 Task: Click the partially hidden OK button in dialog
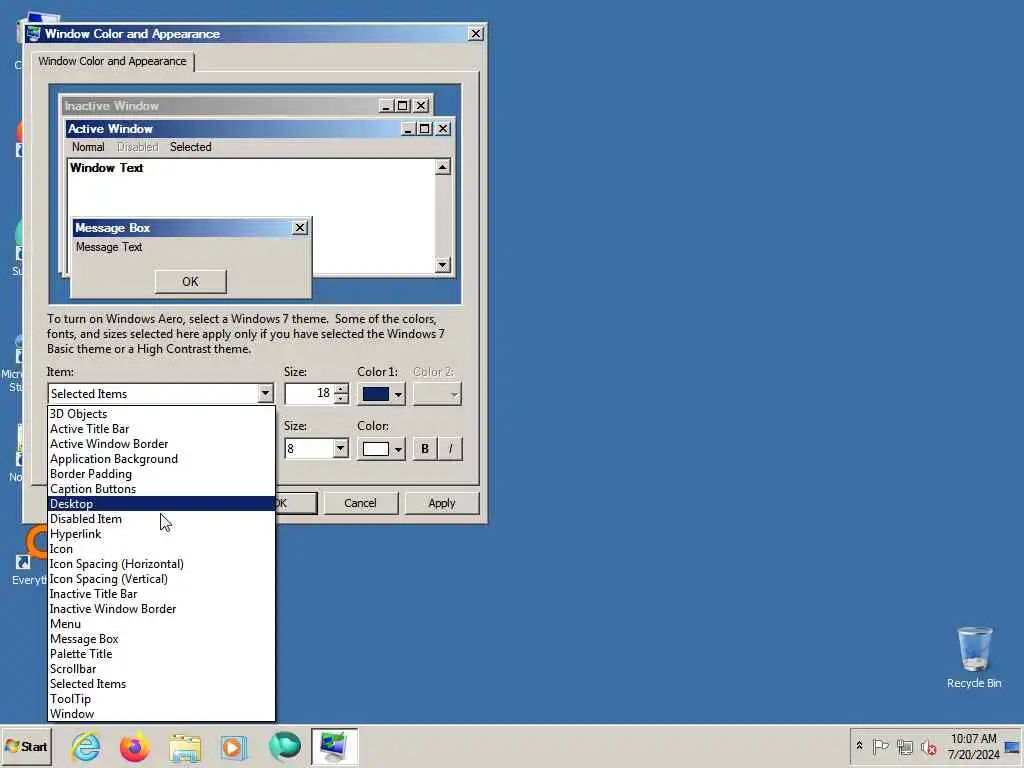point(296,504)
